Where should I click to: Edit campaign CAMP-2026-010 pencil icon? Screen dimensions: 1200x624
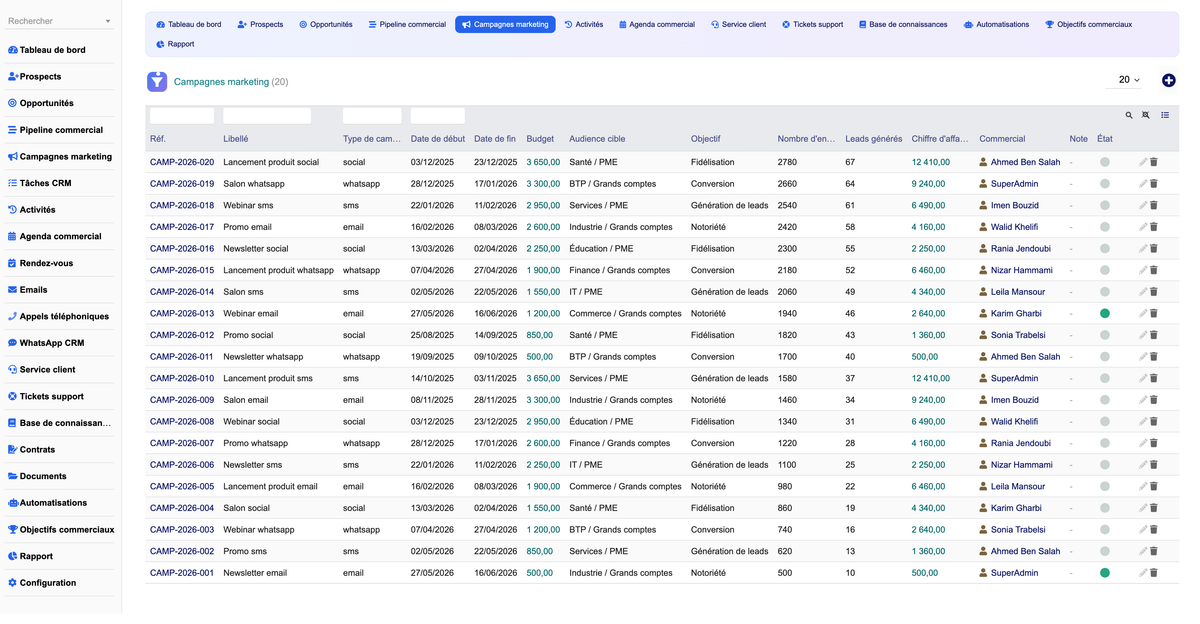tap(1143, 378)
